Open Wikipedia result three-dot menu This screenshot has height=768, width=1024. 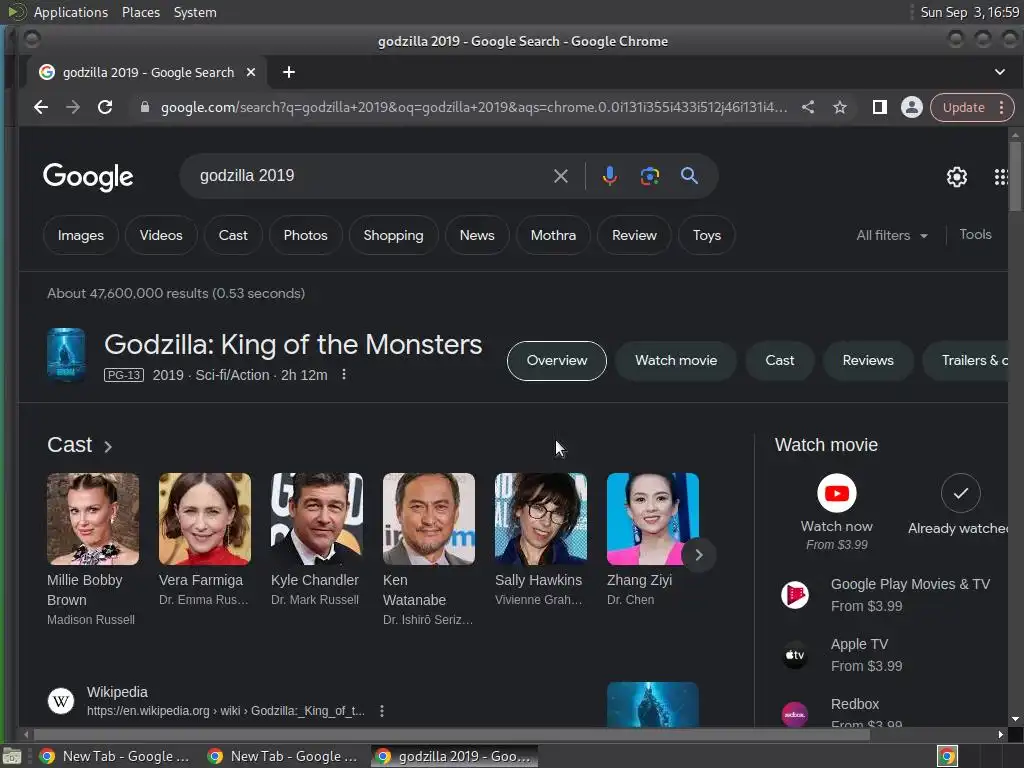tap(382, 711)
